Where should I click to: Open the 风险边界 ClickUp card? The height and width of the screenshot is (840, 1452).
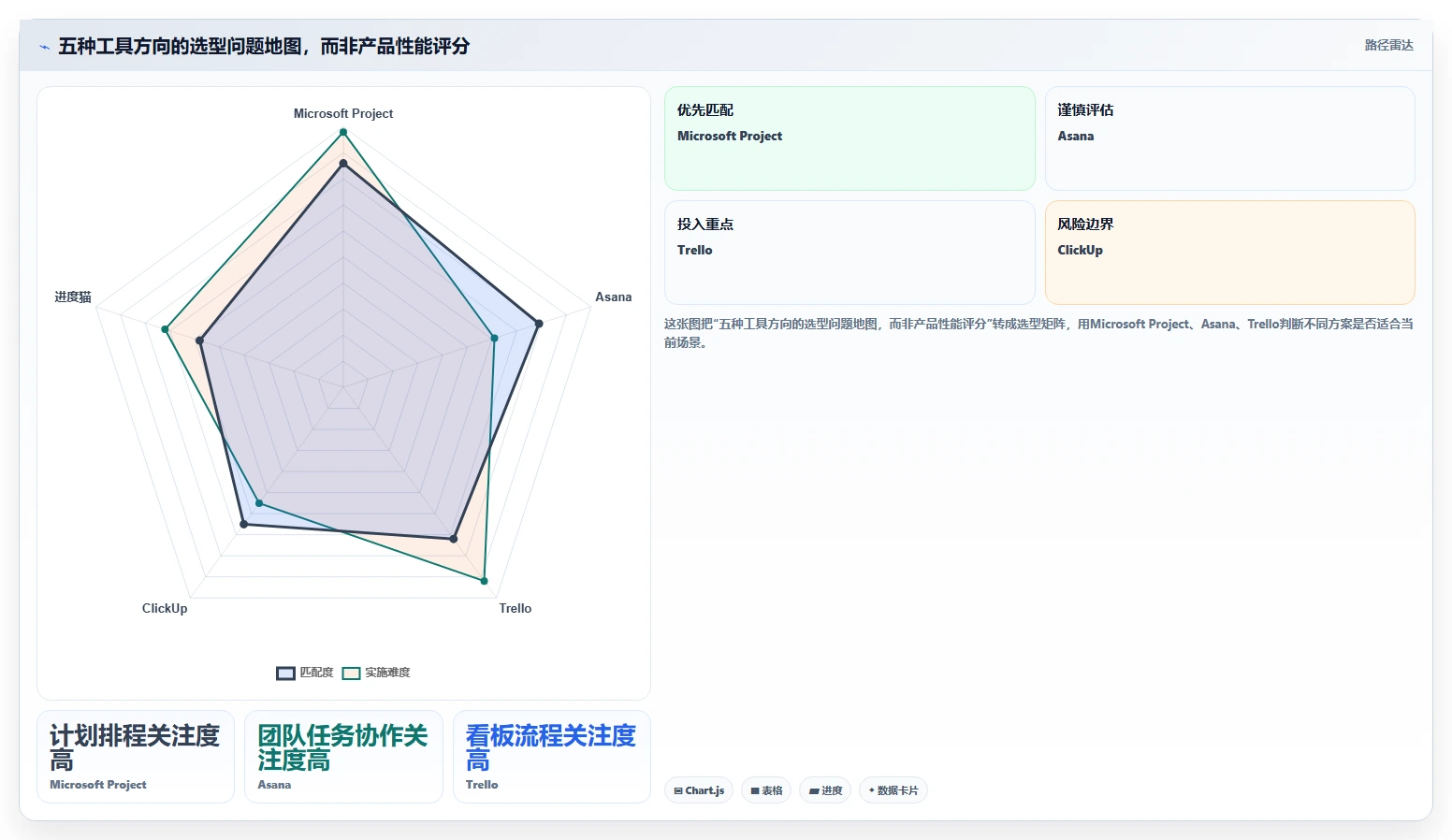1230,253
